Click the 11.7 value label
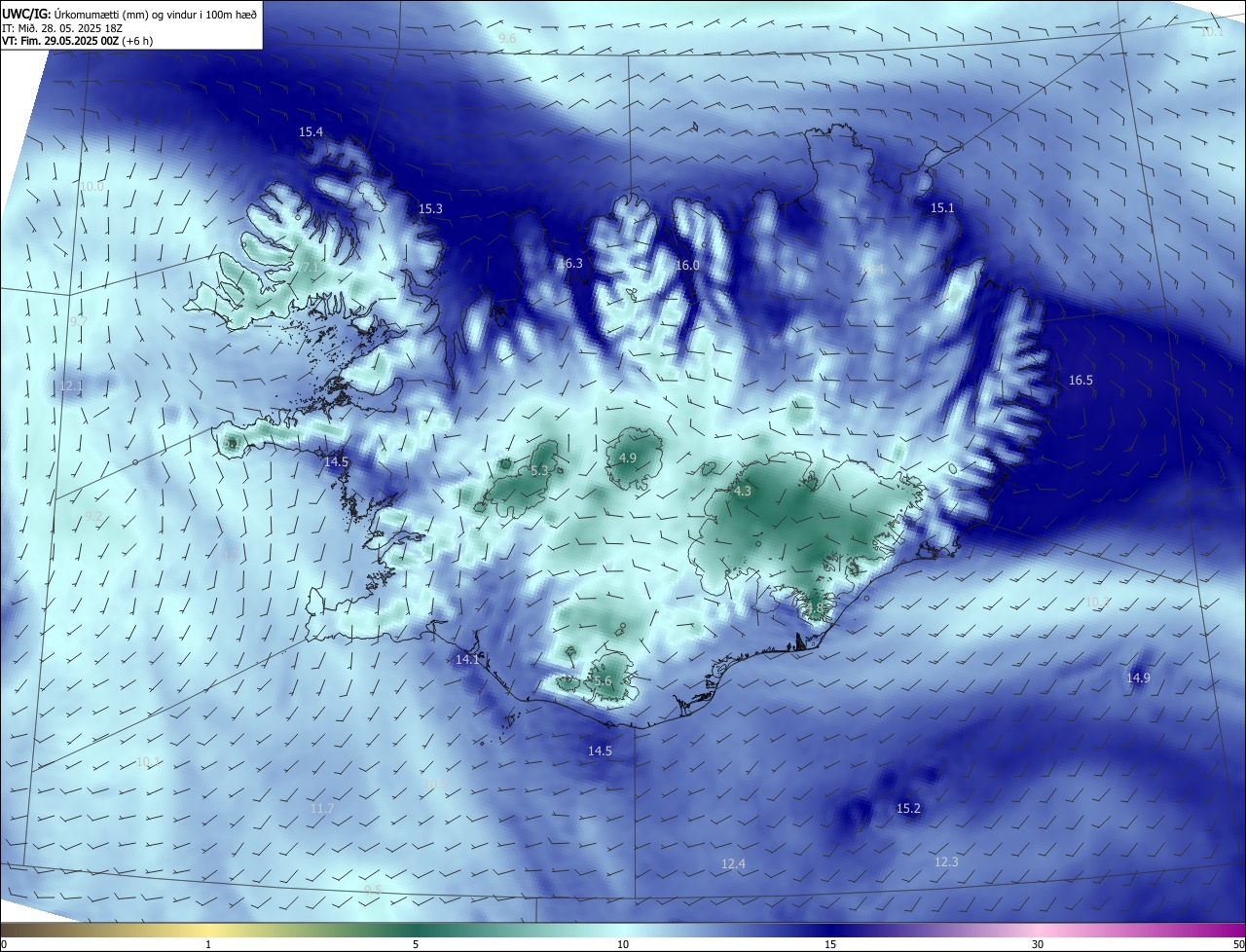Screen dimensions: 1246x952 (x=322, y=808)
